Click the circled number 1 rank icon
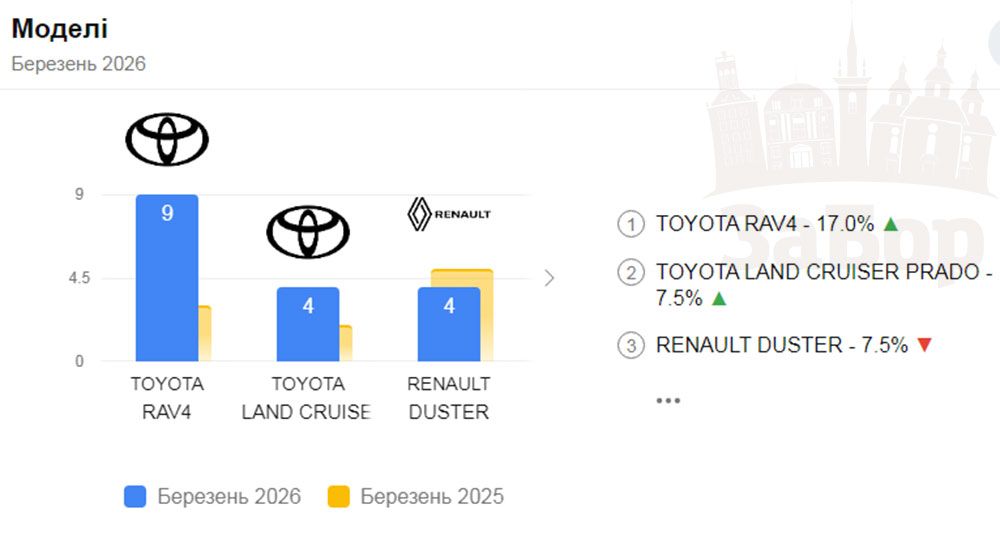This screenshot has height=552, width=1000. click(631, 224)
